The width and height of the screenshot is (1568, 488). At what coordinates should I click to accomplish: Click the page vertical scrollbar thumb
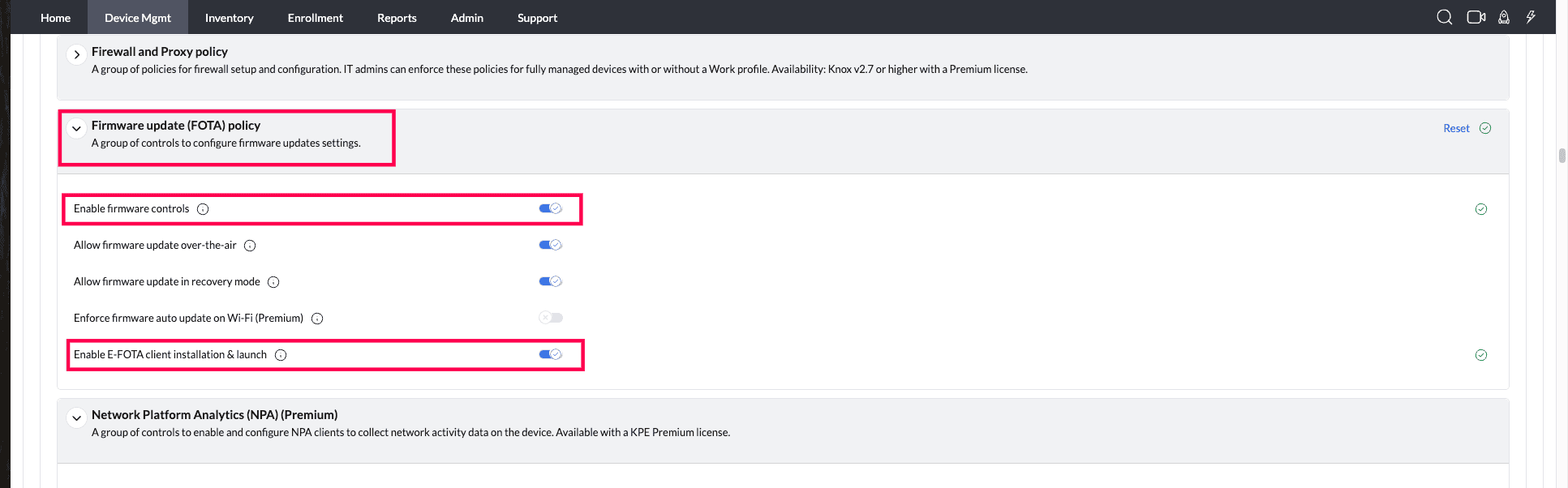tap(1562, 156)
